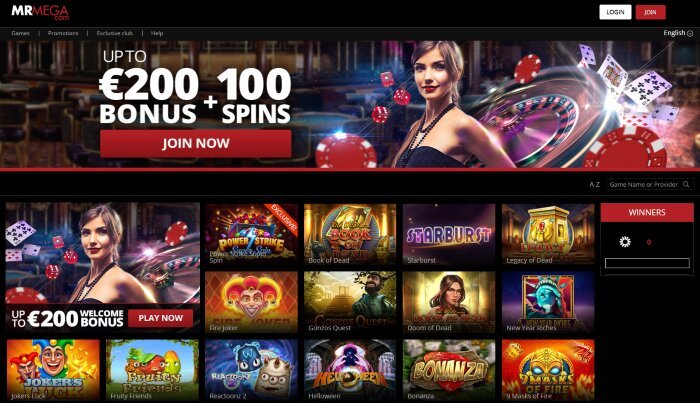Click the MrMega.com logo
This screenshot has height=403, width=700.
click(x=40, y=12)
